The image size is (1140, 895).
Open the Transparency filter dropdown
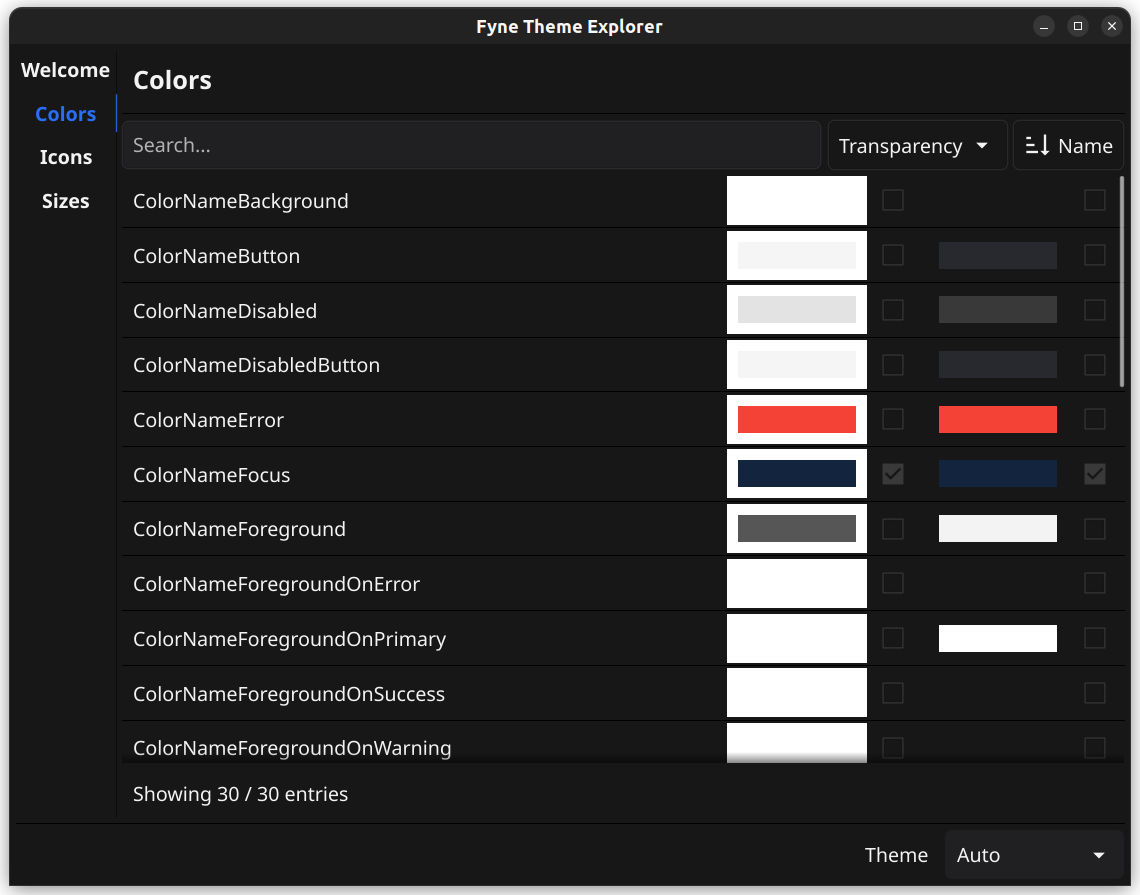(x=917, y=145)
